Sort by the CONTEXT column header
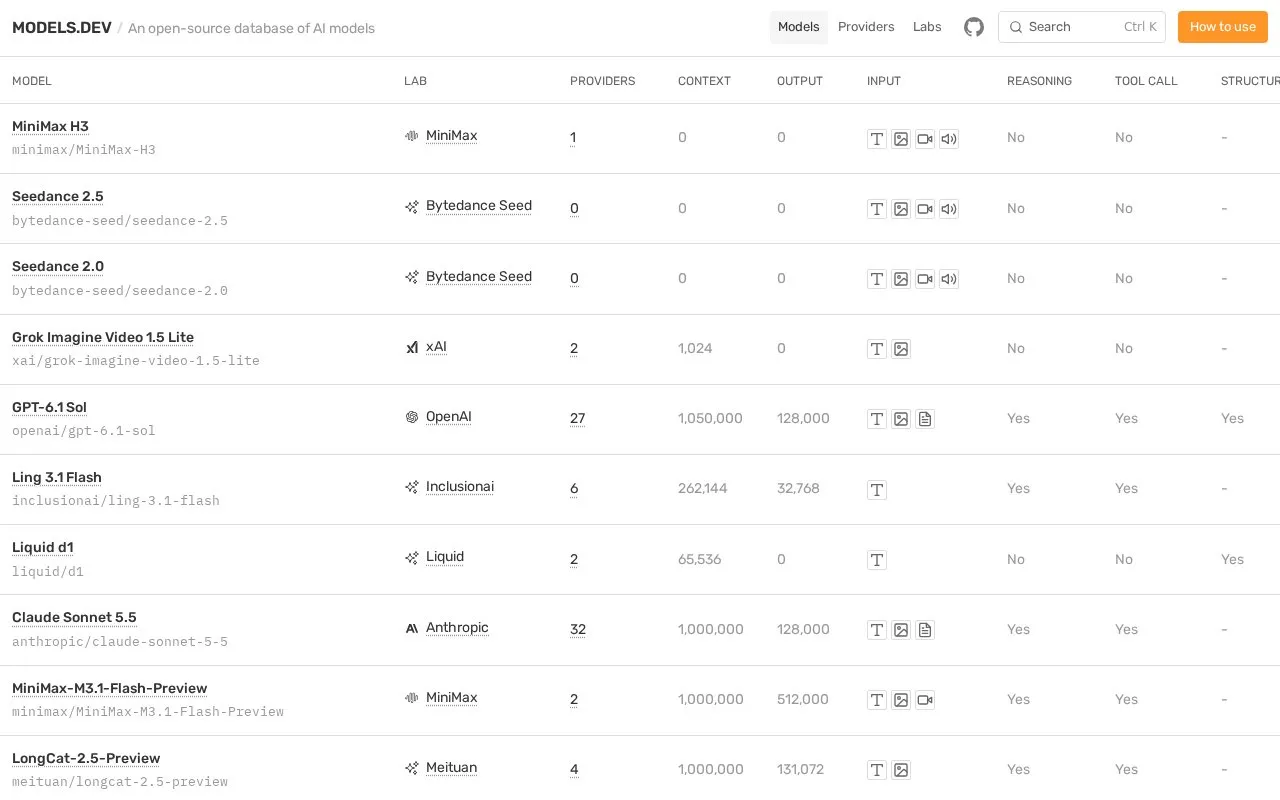 [704, 81]
